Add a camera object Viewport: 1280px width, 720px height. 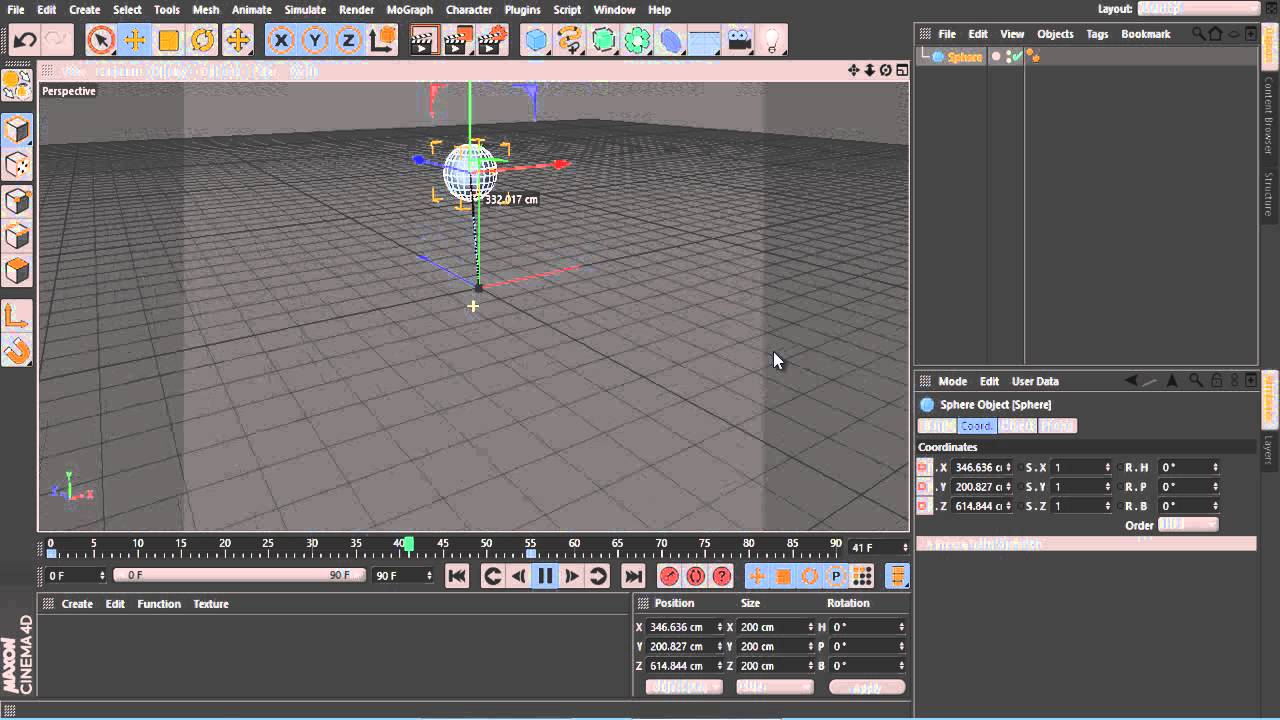[739, 40]
